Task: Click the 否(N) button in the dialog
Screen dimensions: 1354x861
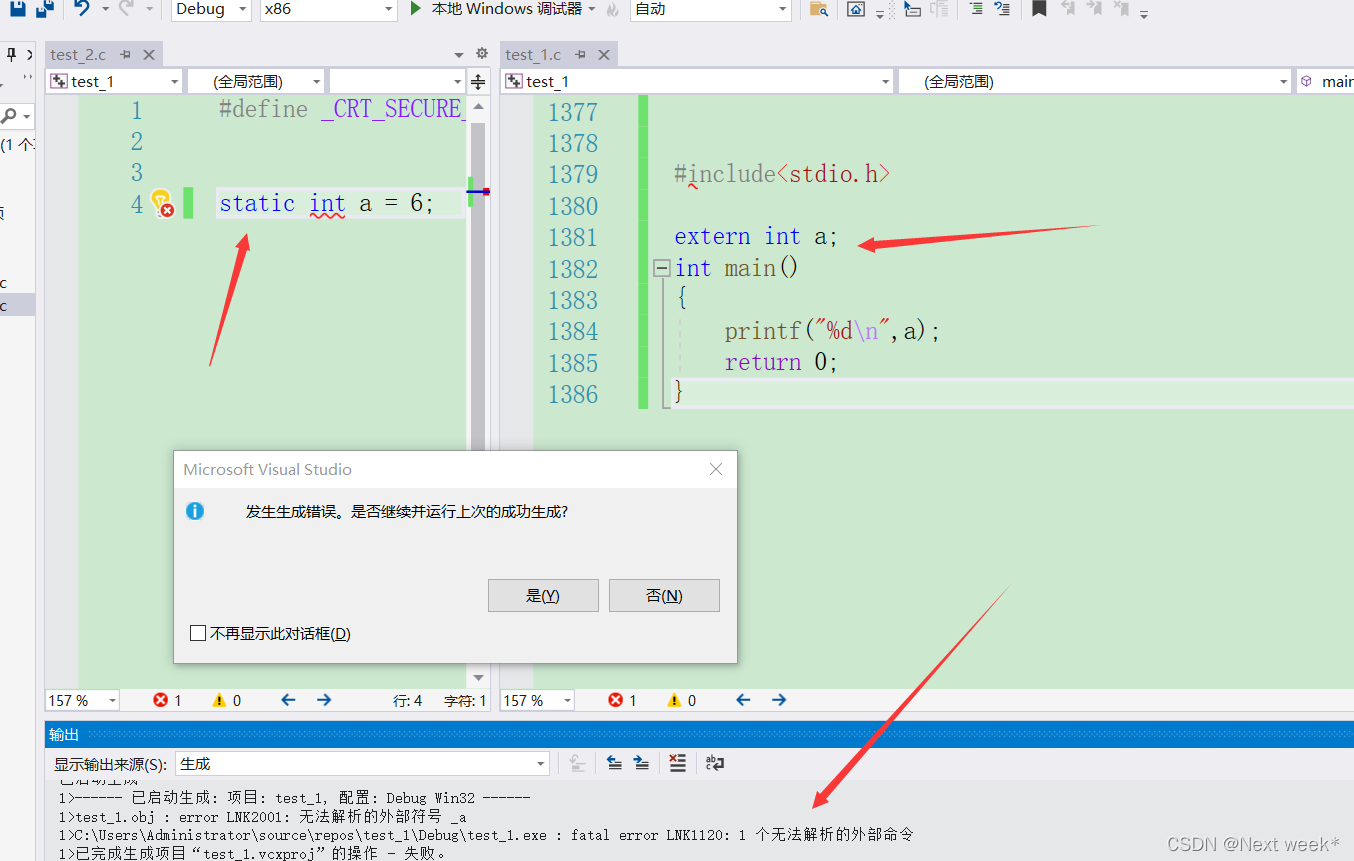Action: (664, 595)
